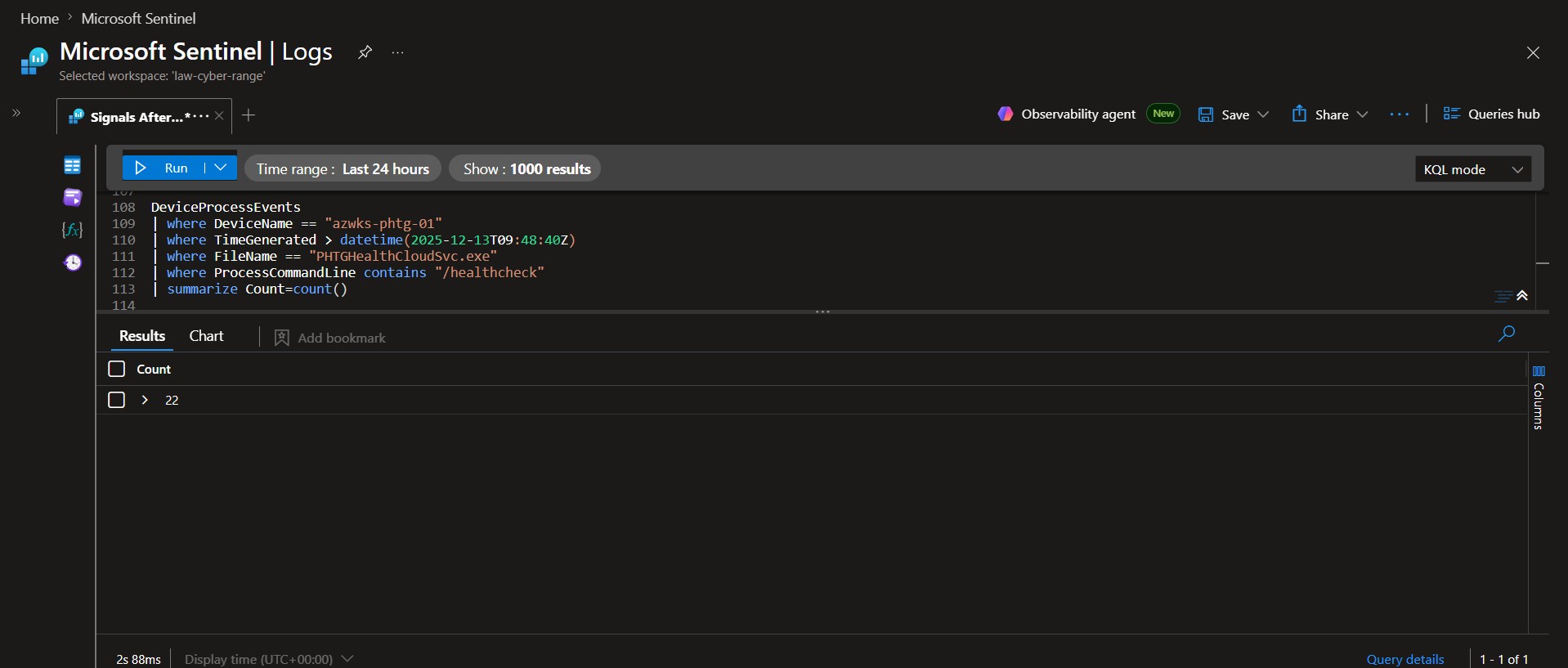Open the Query details link
This screenshot has width=1568, height=668.
1404,659
